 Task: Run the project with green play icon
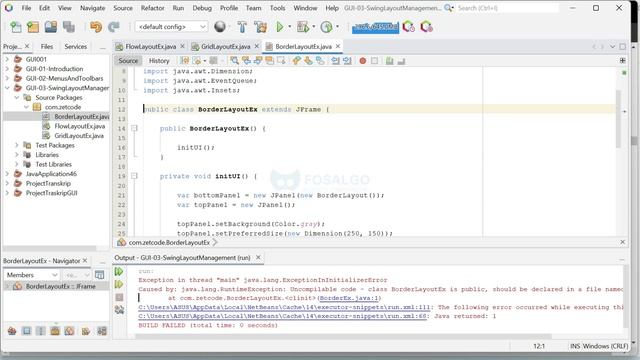click(280, 27)
